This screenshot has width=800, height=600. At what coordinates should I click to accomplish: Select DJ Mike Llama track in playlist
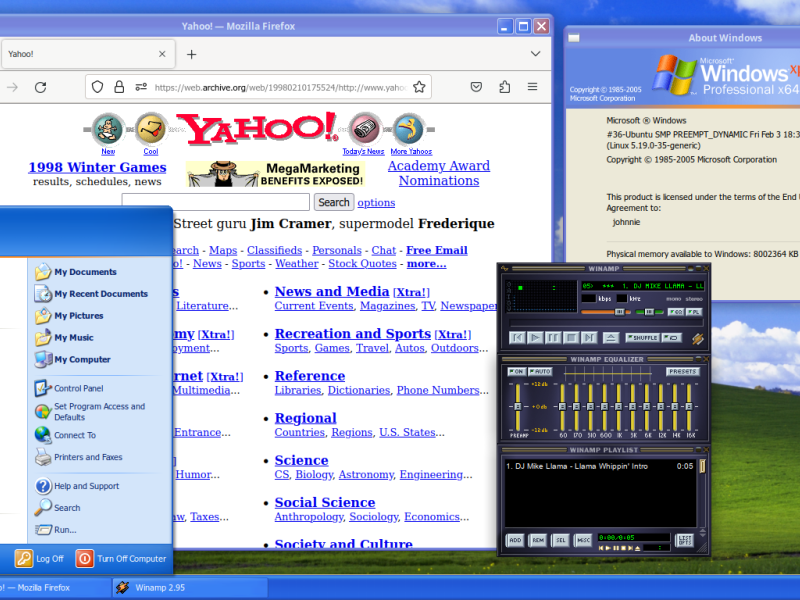click(x=599, y=466)
